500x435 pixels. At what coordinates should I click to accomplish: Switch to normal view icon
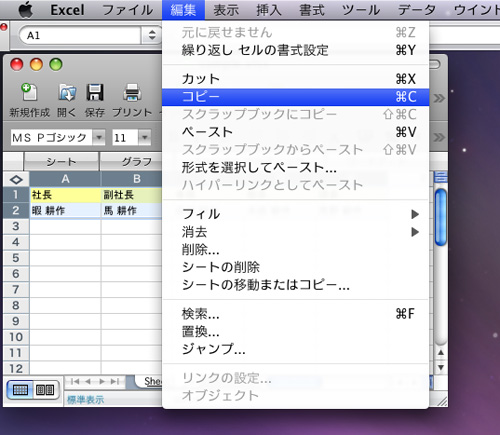point(20,389)
